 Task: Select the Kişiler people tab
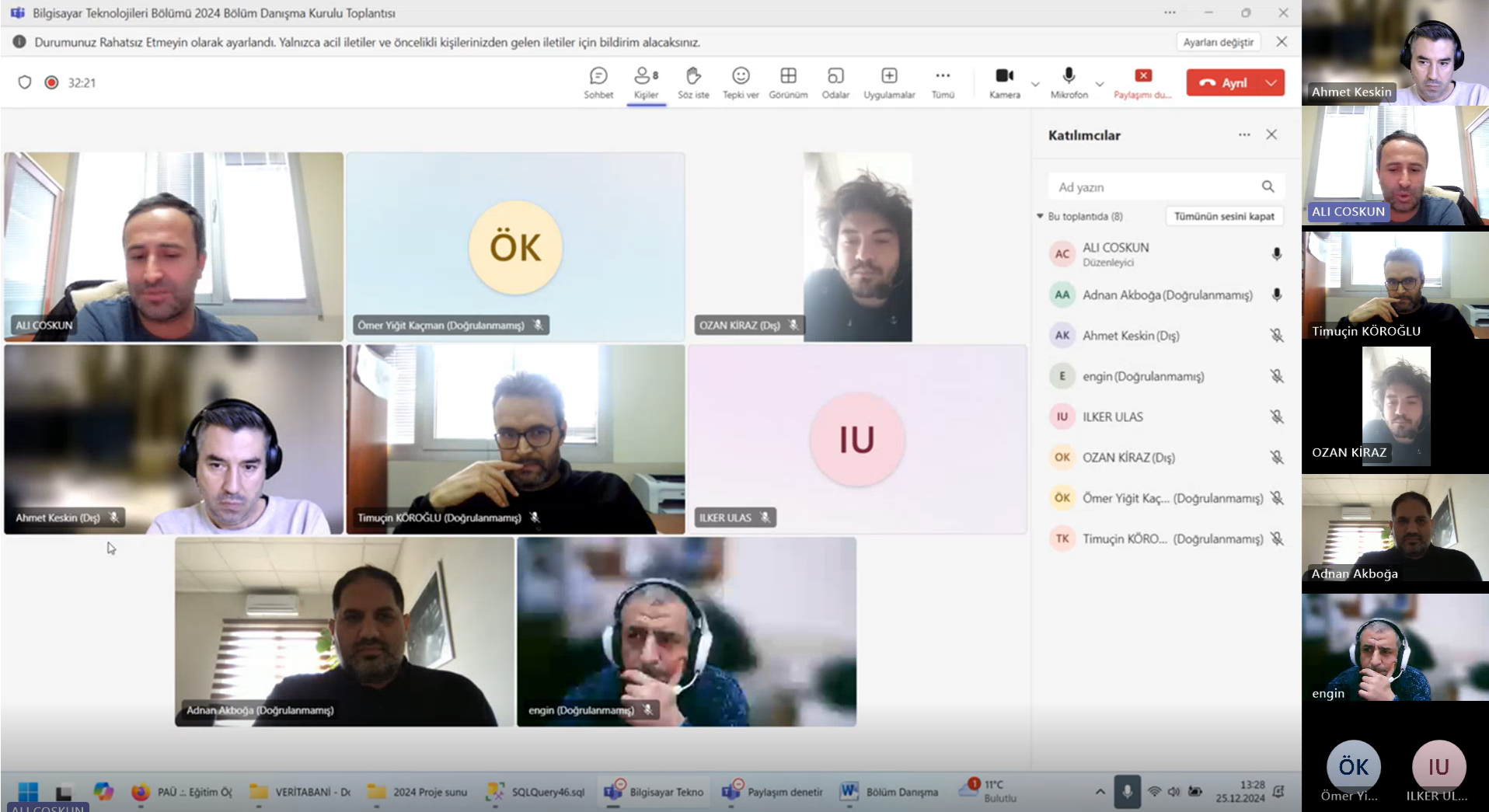click(646, 82)
